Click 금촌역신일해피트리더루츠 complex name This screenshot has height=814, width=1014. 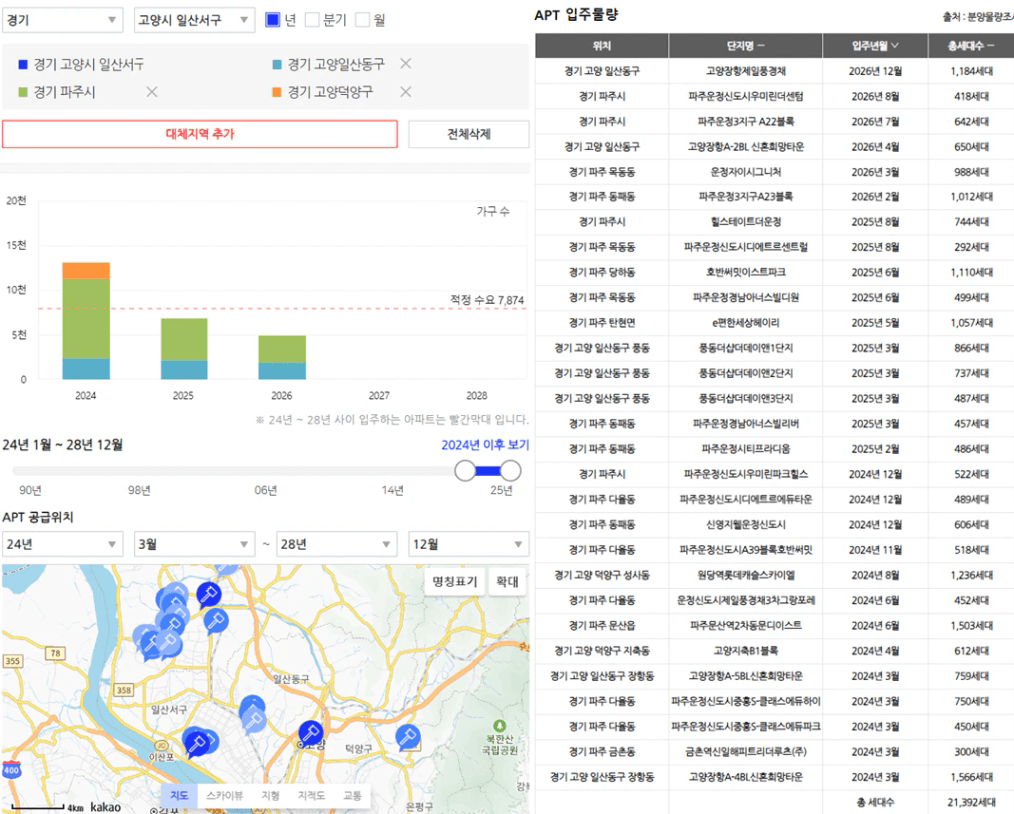(x=746, y=752)
